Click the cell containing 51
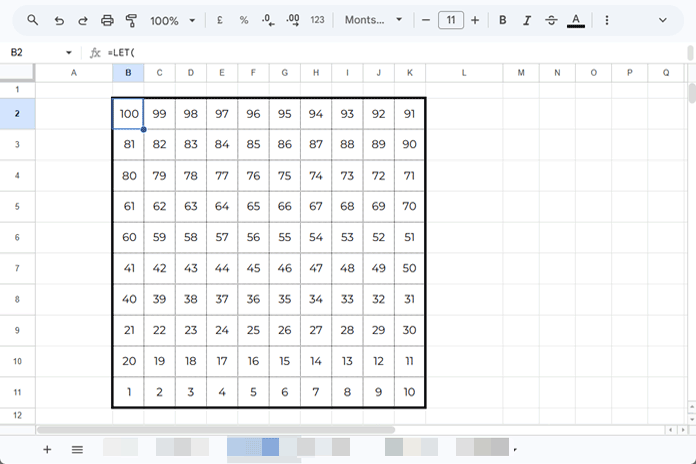Viewport: 696px width, 464px height. [x=409, y=237]
